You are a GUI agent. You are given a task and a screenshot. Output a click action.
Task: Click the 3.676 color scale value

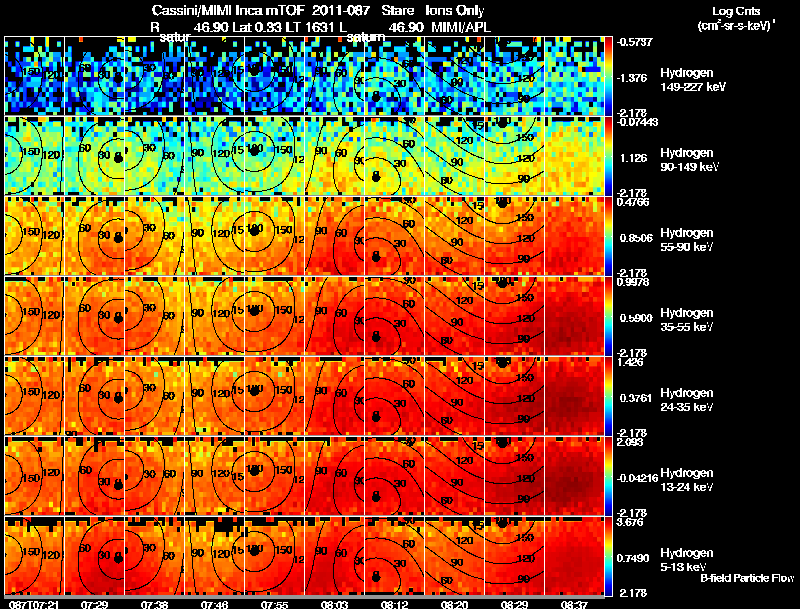(x=630, y=522)
